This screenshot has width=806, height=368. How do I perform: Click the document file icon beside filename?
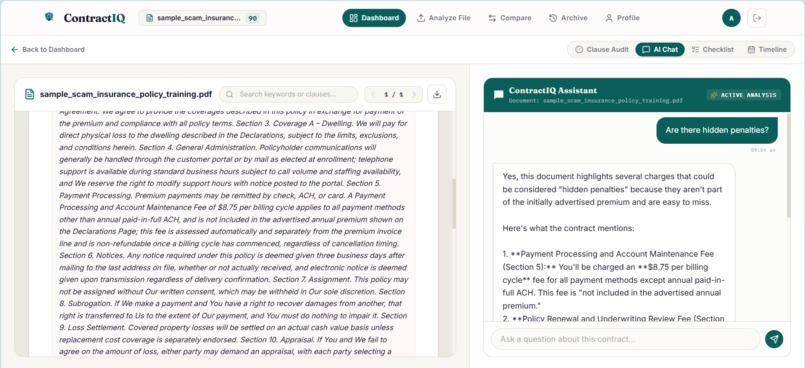[x=30, y=94]
